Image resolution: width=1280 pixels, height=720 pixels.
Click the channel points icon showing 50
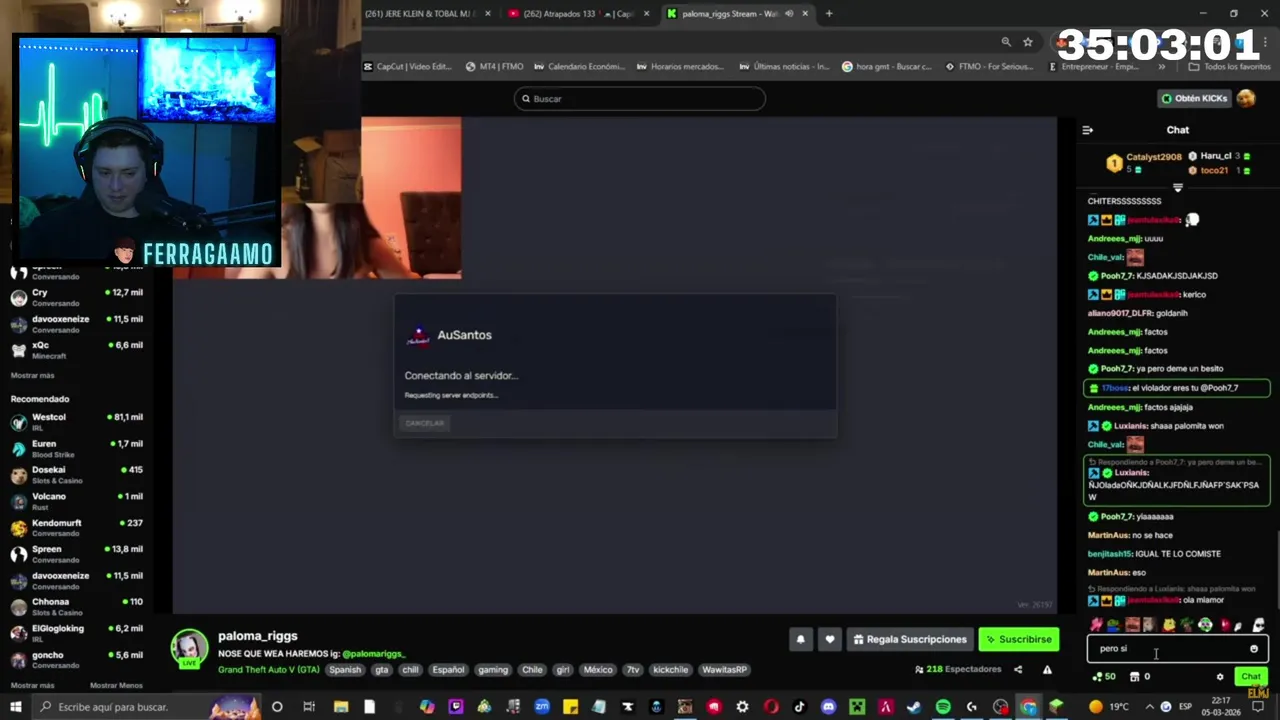tap(1104, 677)
